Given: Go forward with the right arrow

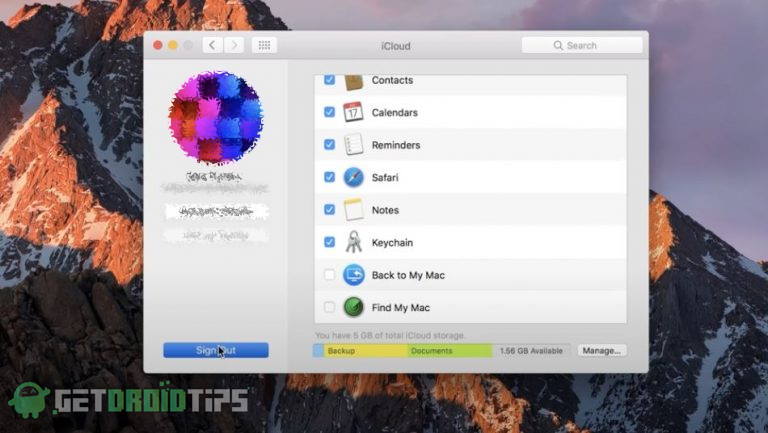Looking at the screenshot, I should click(x=234, y=46).
